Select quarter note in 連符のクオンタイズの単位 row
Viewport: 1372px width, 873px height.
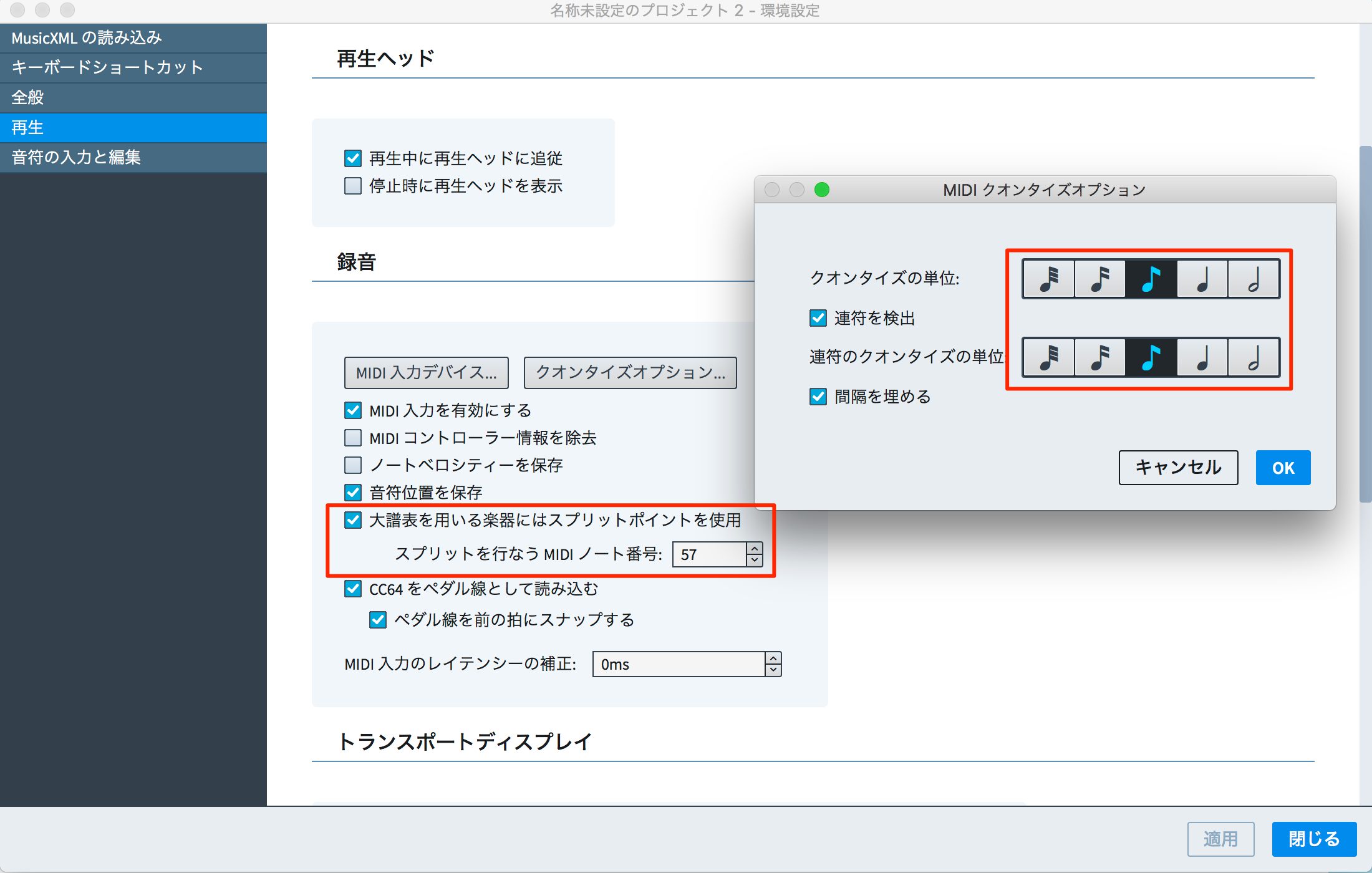click(x=1202, y=357)
